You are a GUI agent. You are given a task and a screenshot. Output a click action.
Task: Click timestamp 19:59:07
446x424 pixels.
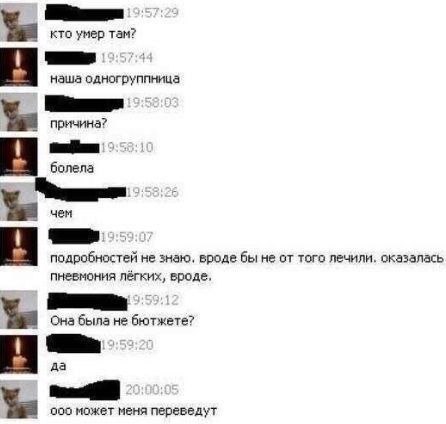click(x=127, y=237)
